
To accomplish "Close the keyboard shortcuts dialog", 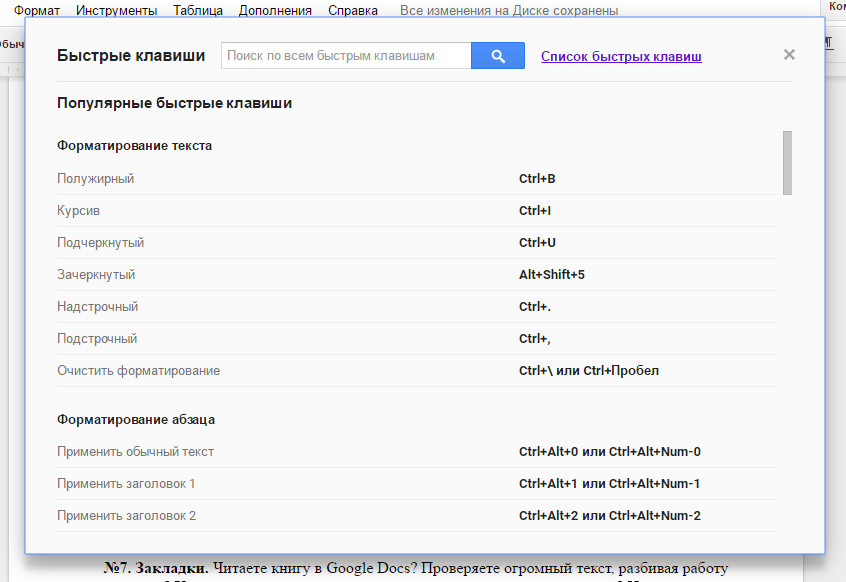I will click(x=789, y=54).
